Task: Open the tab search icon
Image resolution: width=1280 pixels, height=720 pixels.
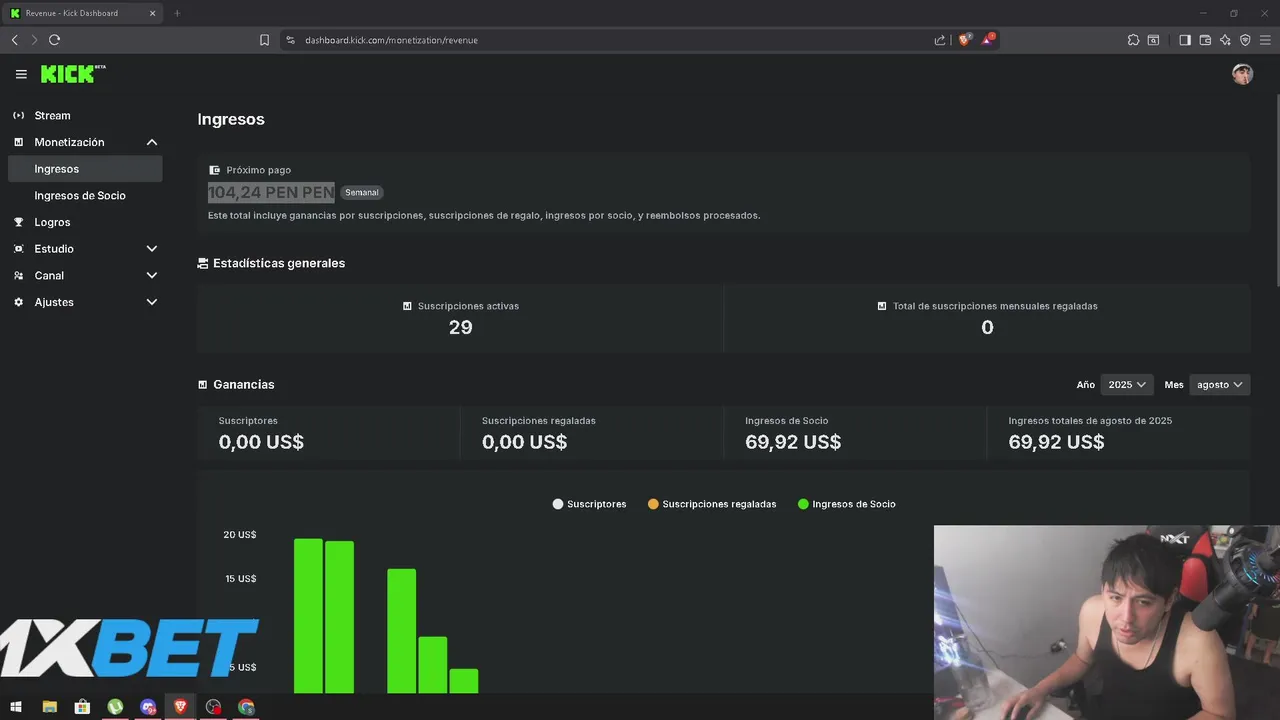Action: point(1153,40)
